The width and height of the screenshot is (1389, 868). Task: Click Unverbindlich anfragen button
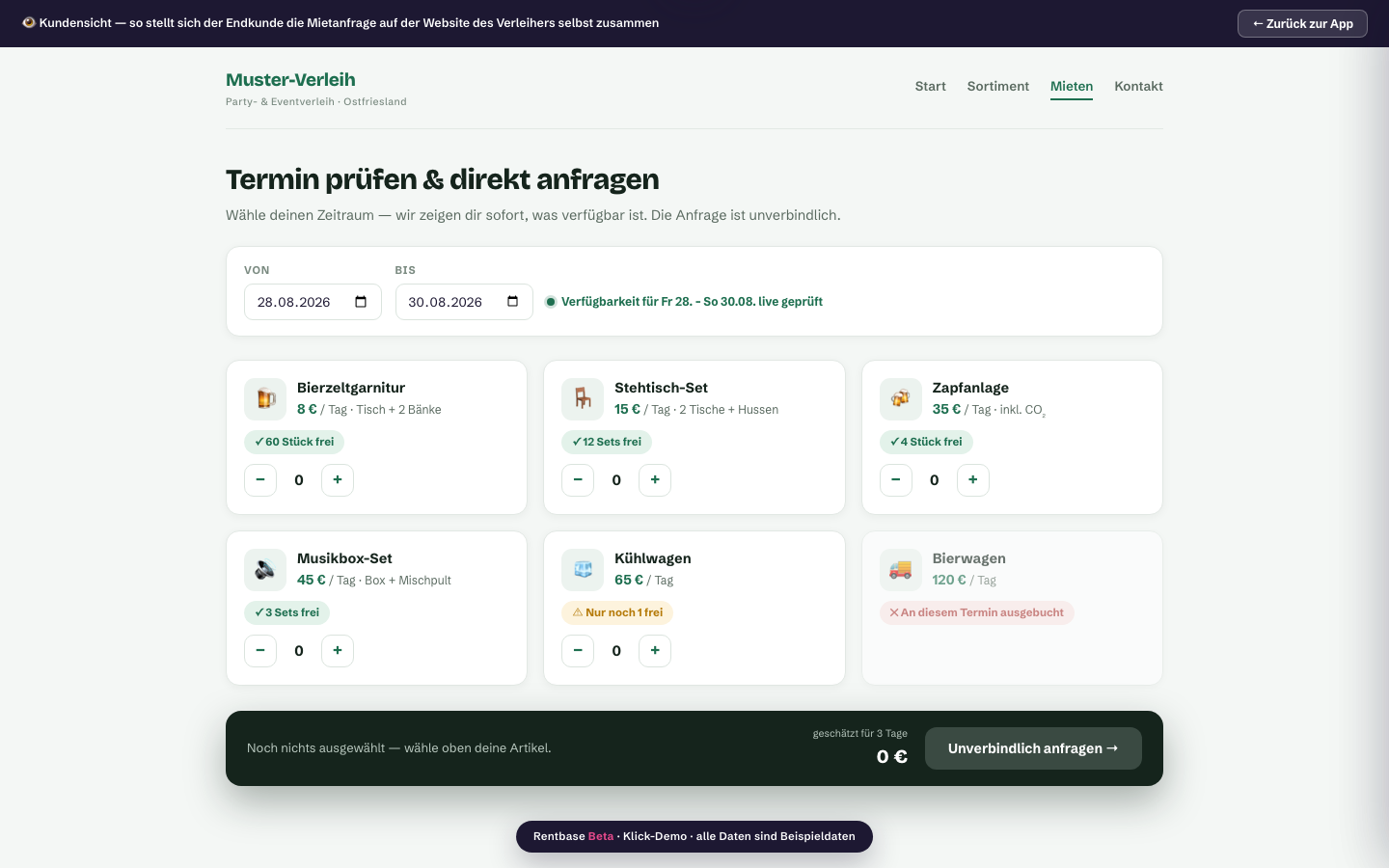click(x=1033, y=748)
